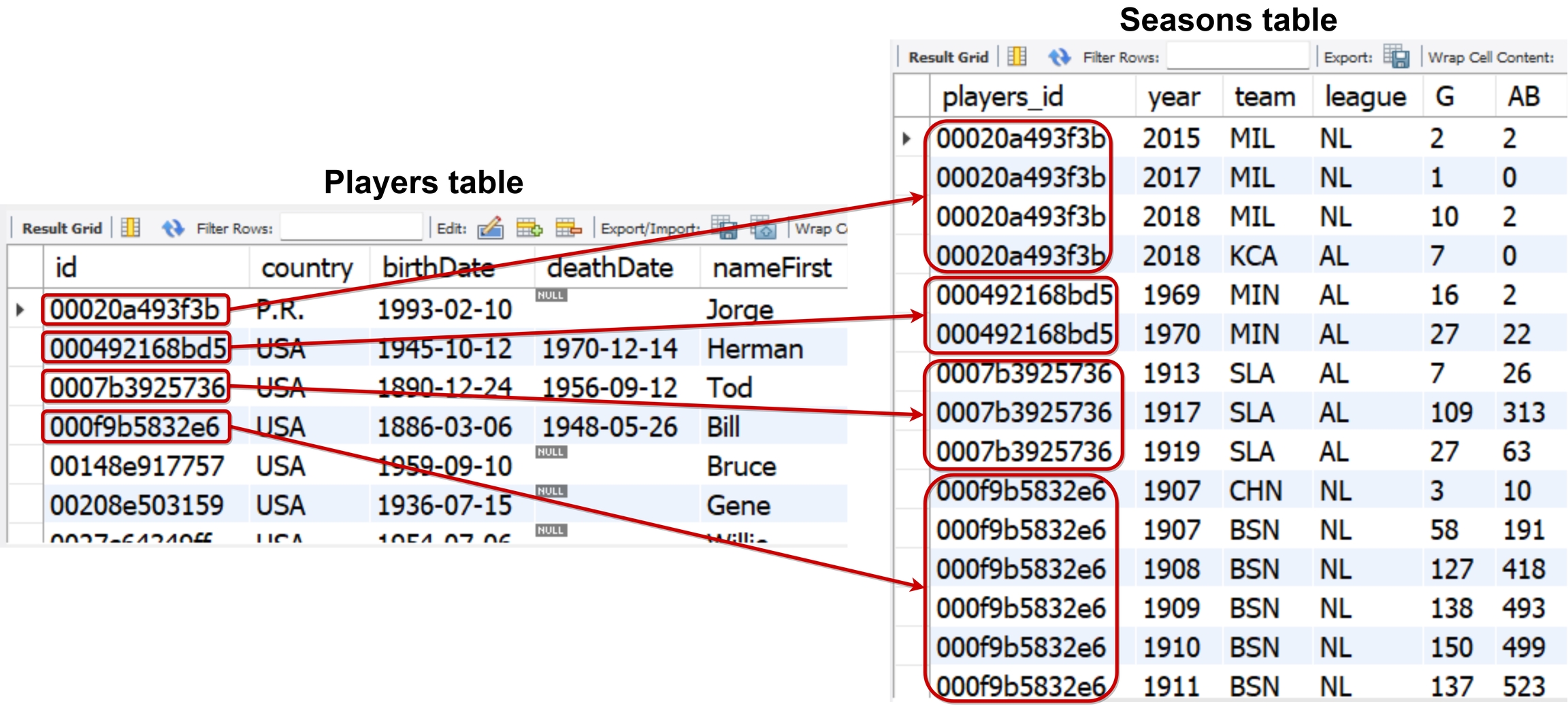Select the row marker for player 00020a493f3b
Viewport: 1568px width, 706px height.
[x=20, y=310]
